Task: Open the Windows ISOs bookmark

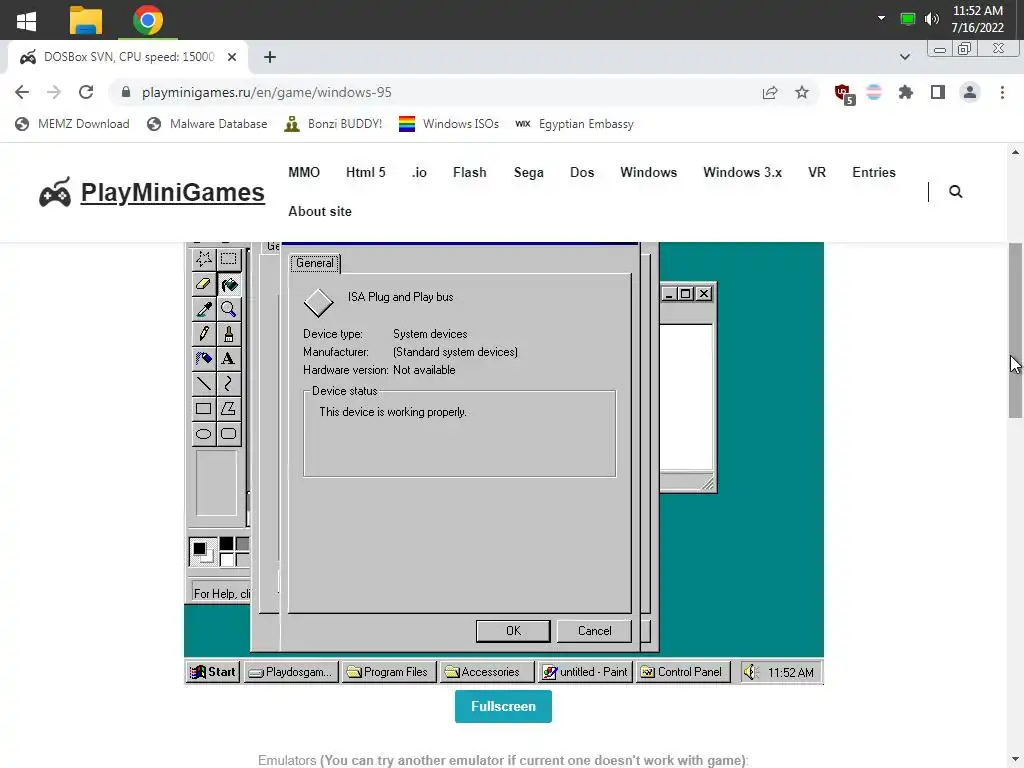Action: [449, 124]
